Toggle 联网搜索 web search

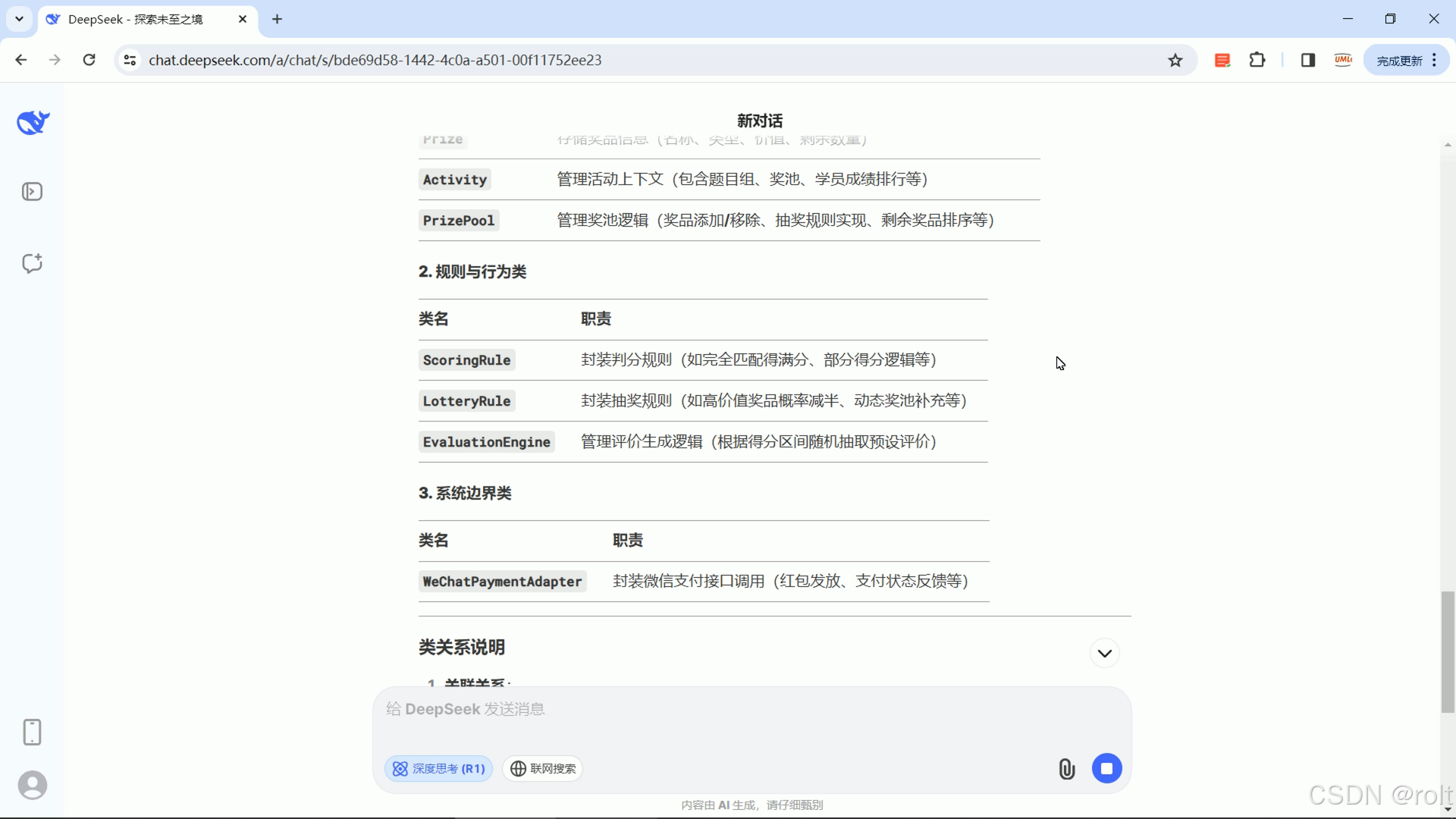pos(543,768)
